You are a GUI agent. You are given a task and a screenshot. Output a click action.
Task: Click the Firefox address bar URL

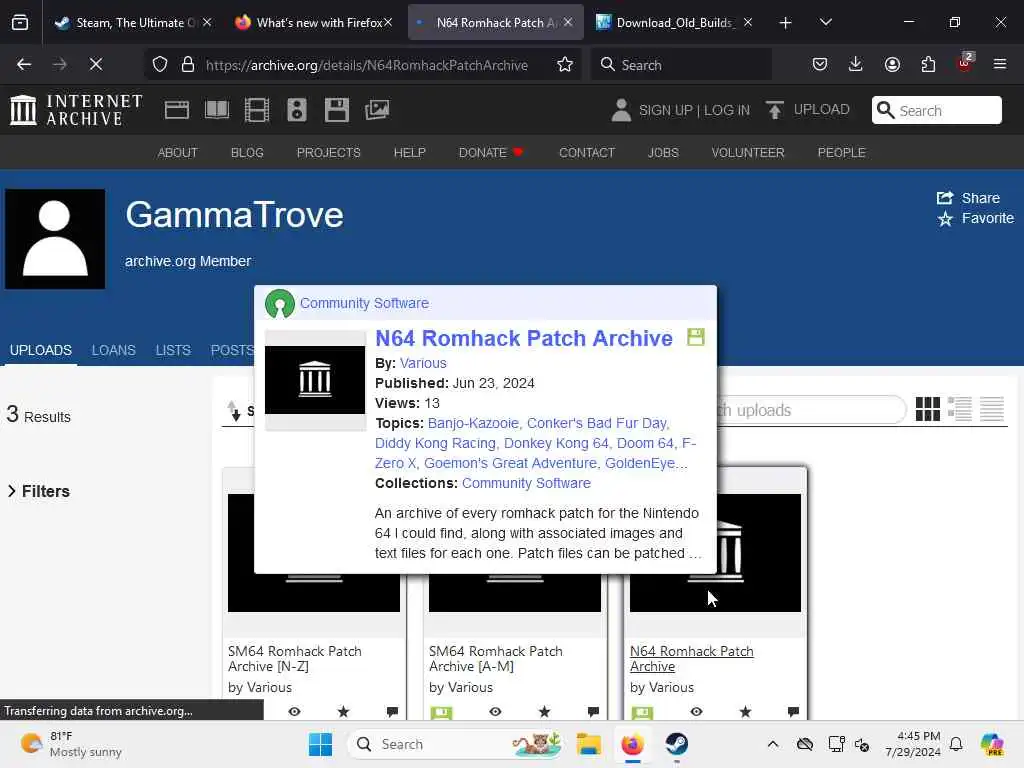coord(366,65)
